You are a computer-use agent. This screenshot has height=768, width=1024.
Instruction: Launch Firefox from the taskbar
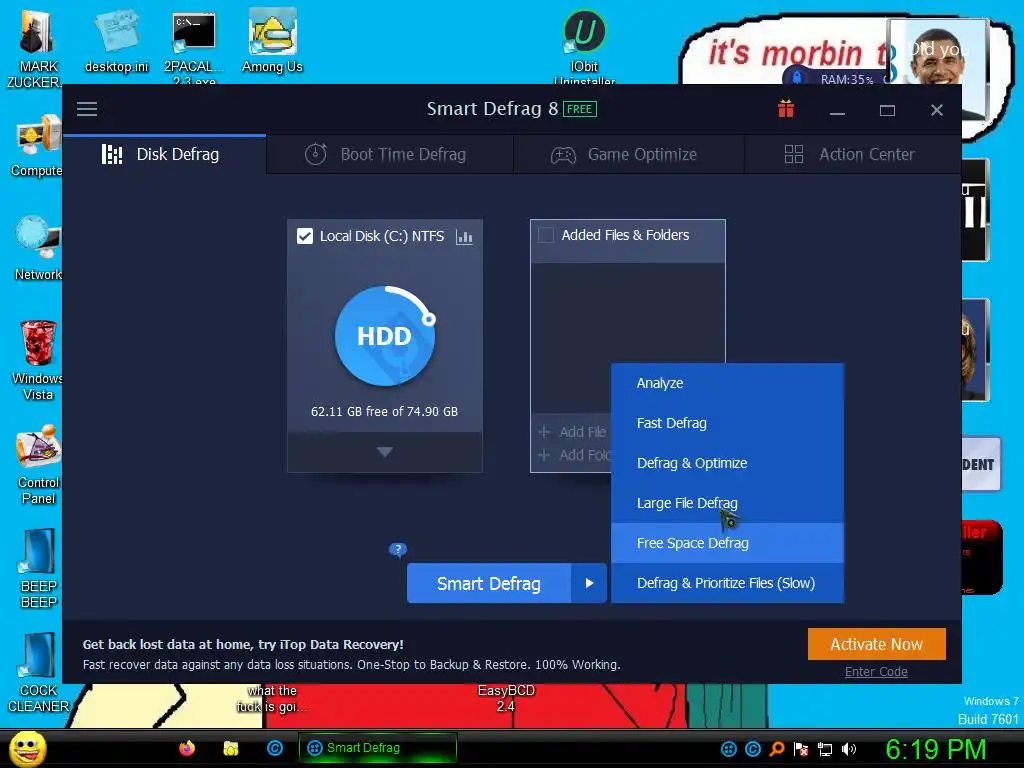coord(187,748)
